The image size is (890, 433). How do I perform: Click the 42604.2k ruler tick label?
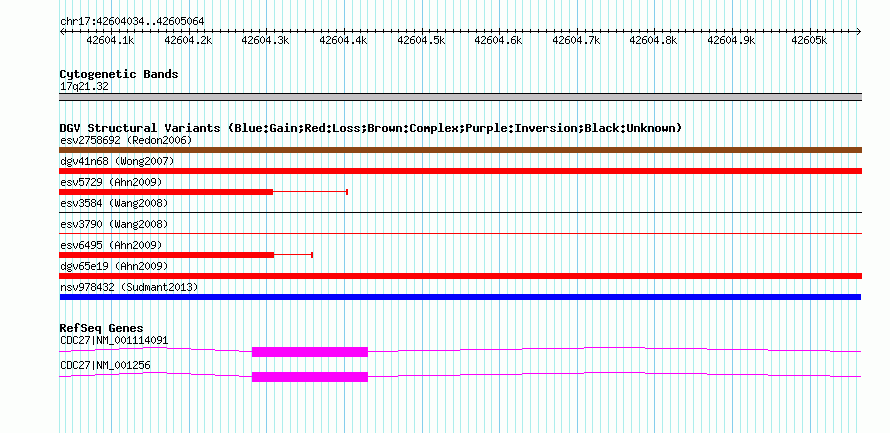188,40
